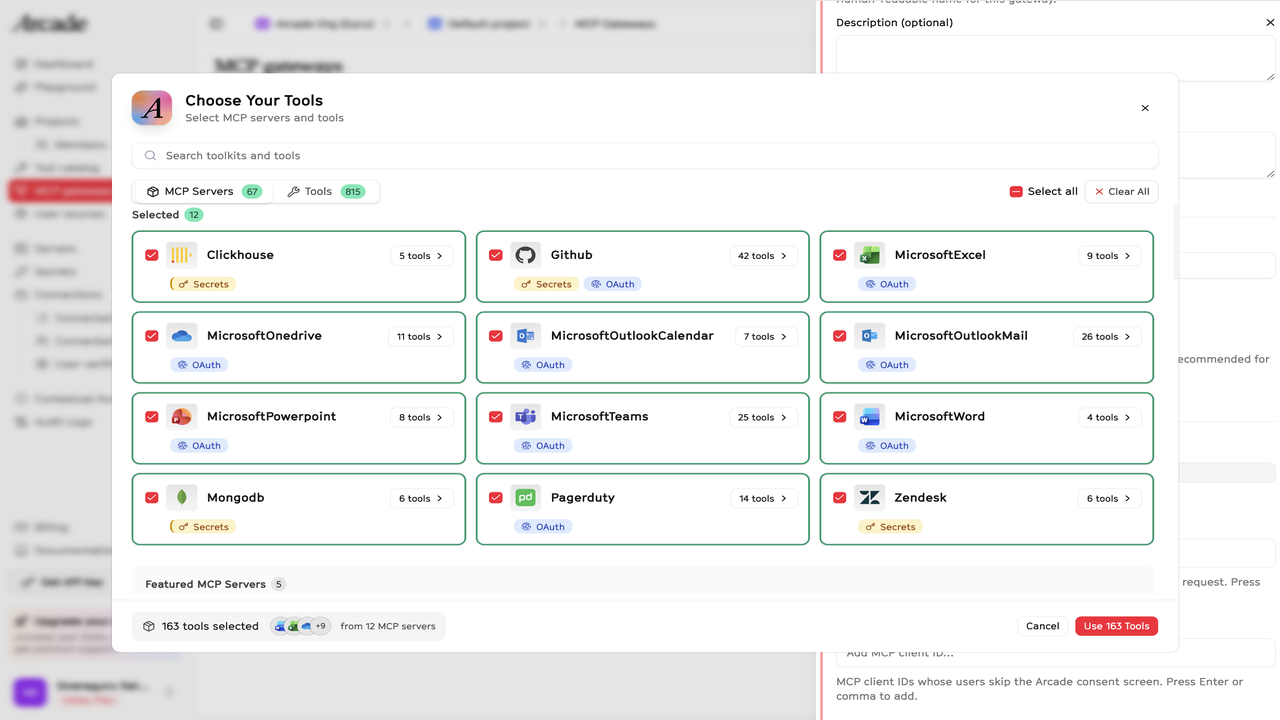The height and width of the screenshot is (720, 1280).
Task: Click 'from 12 MCP servers' text
Action: (388, 626)
